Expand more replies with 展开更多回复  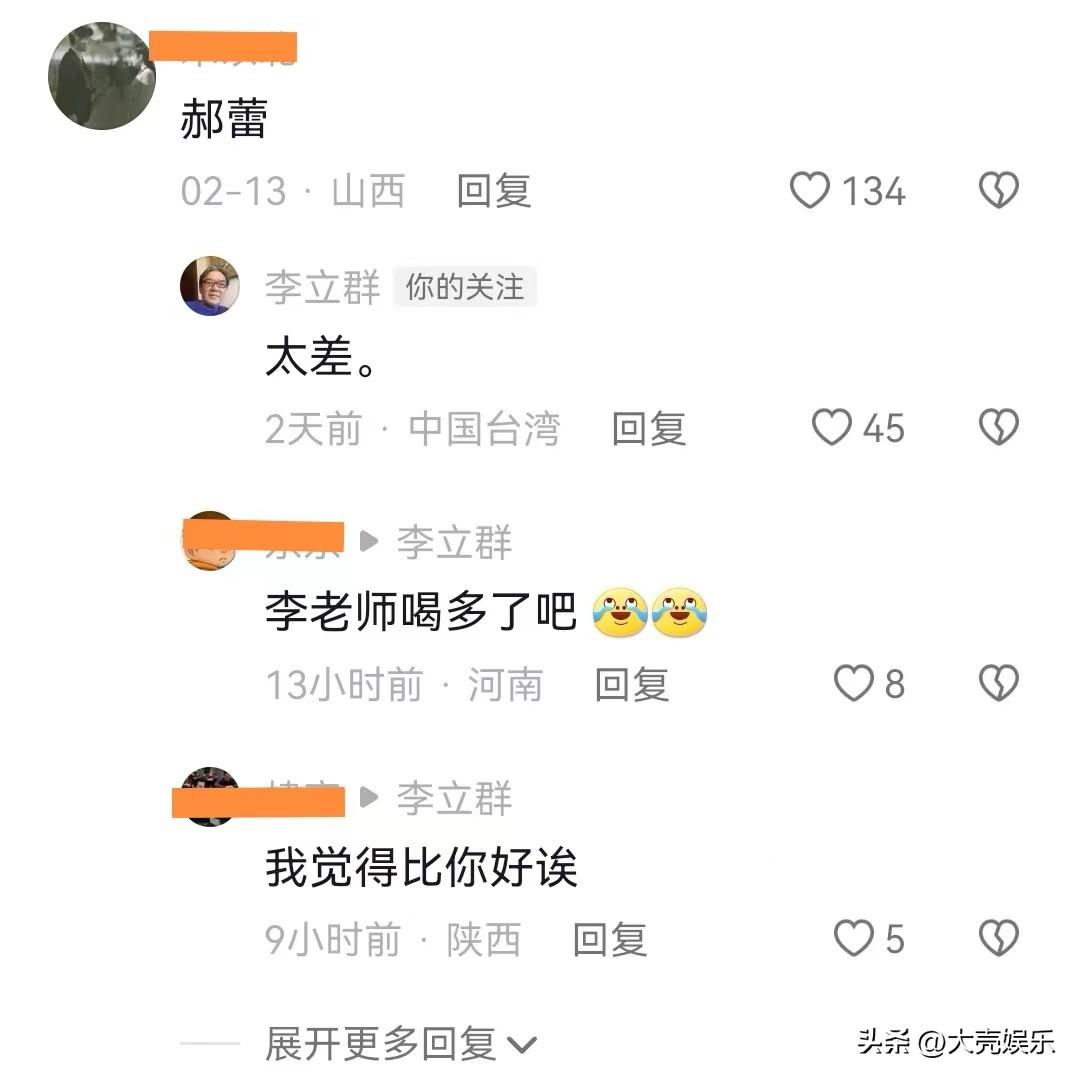381,1044
